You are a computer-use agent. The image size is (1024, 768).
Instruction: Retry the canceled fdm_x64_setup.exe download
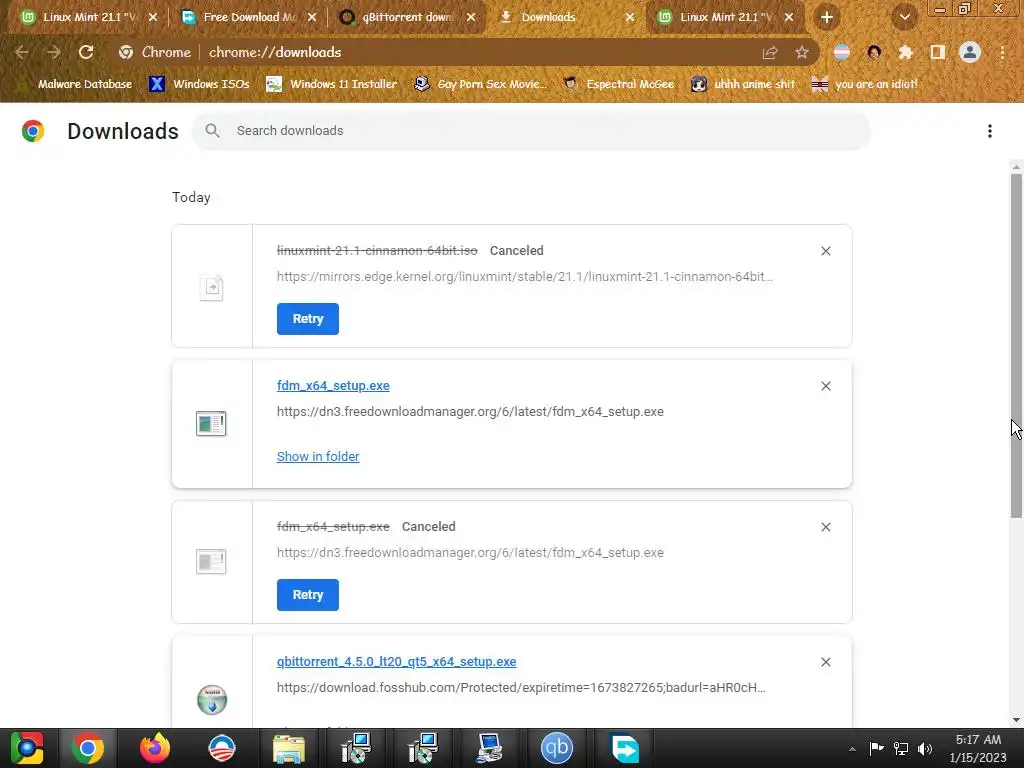pos(308,595)
